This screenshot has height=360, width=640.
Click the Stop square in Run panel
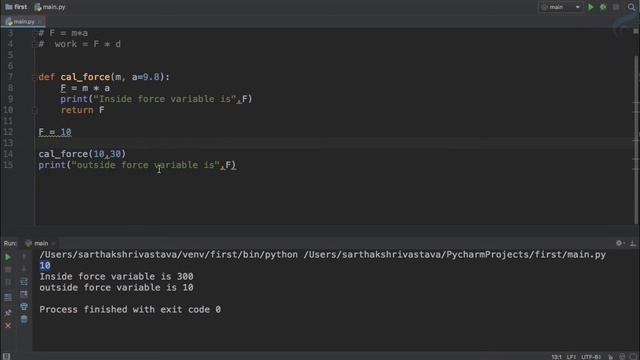click(8, 269)
